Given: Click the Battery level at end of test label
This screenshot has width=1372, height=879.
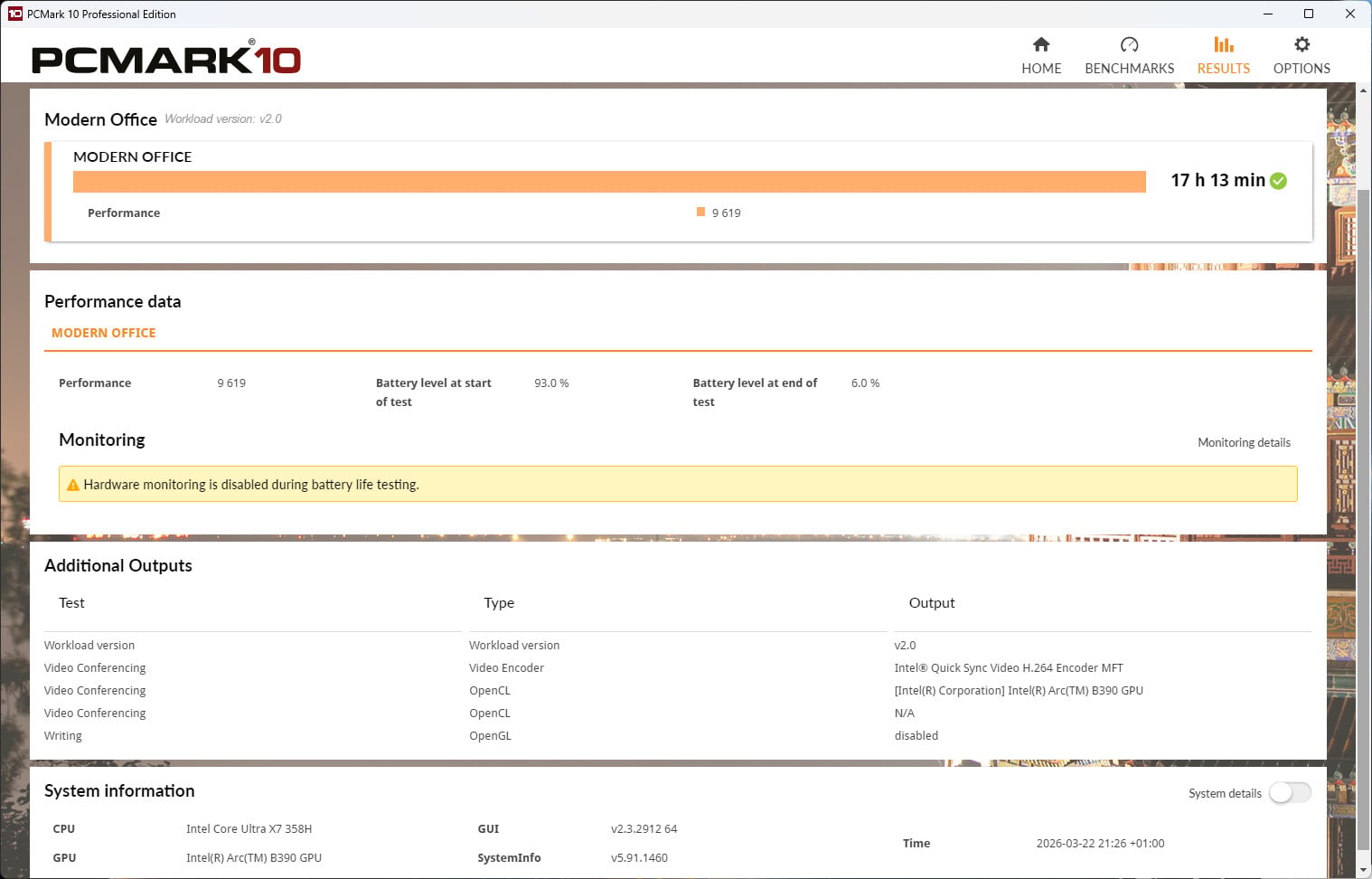Looking at the screenshot, I should pyautogui.click(x=755, y=392).
